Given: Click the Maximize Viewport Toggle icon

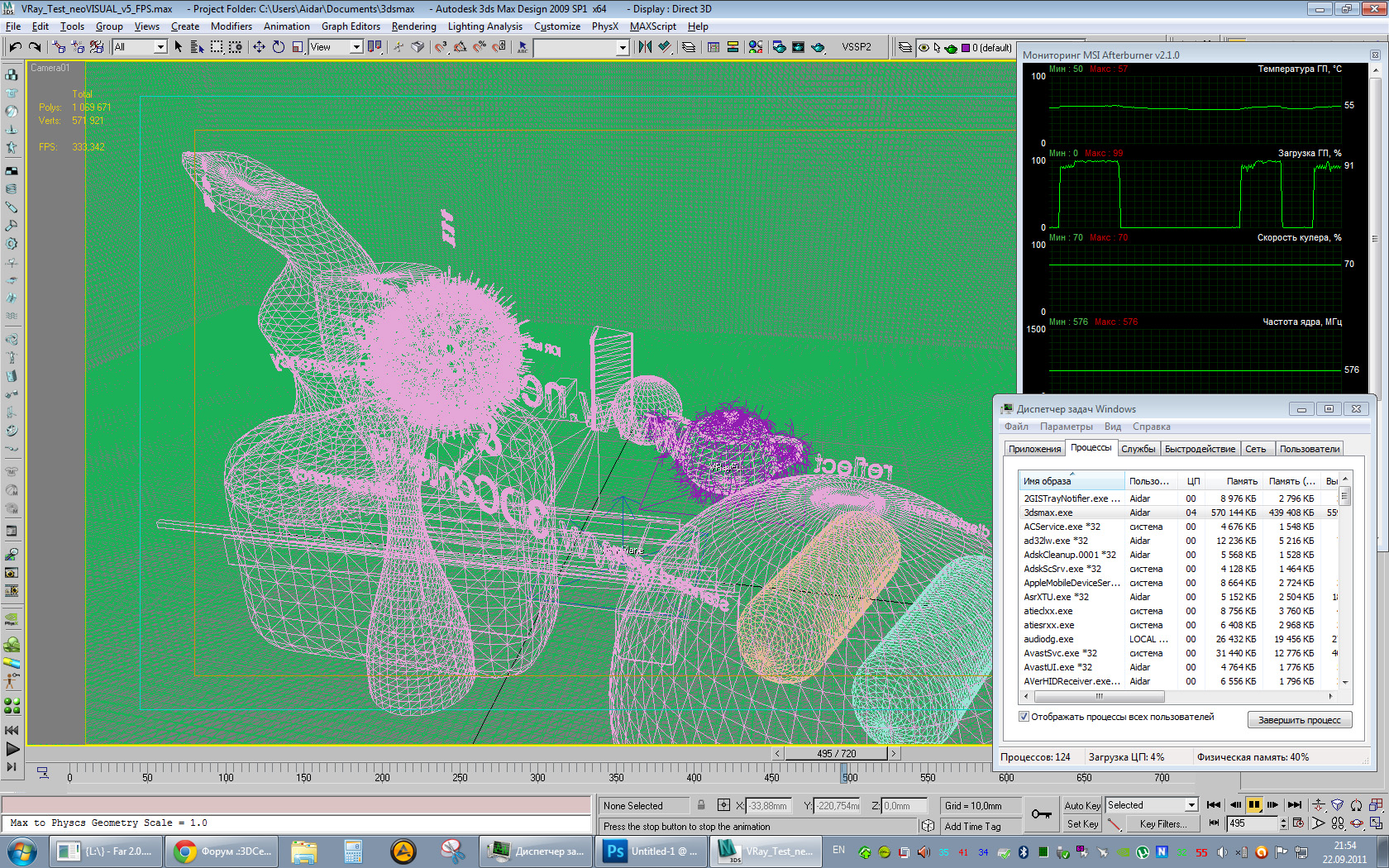Looking at the screenshot, I should [x=1376, y=823].
